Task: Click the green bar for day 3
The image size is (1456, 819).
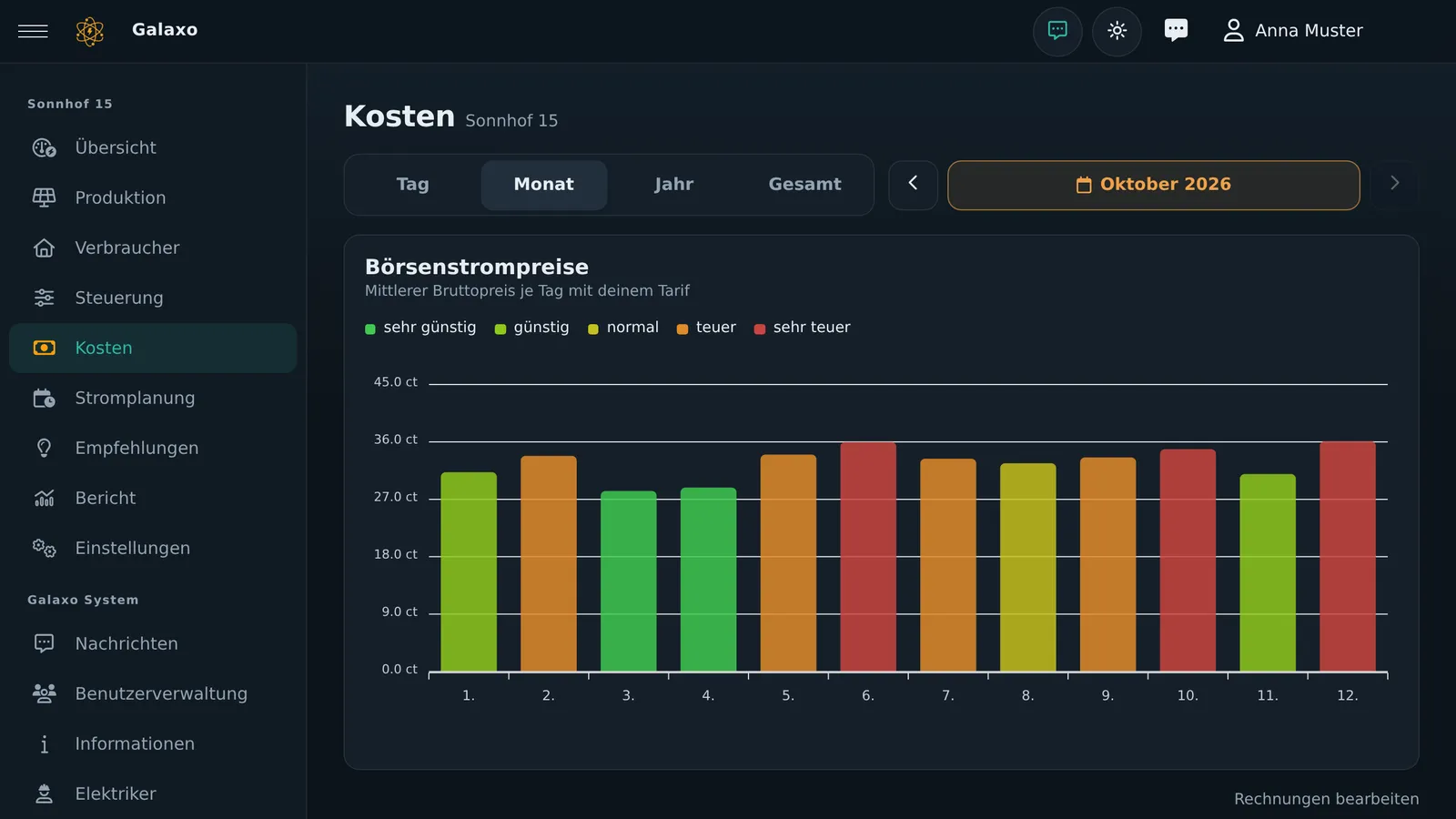Action: (629, 581)
